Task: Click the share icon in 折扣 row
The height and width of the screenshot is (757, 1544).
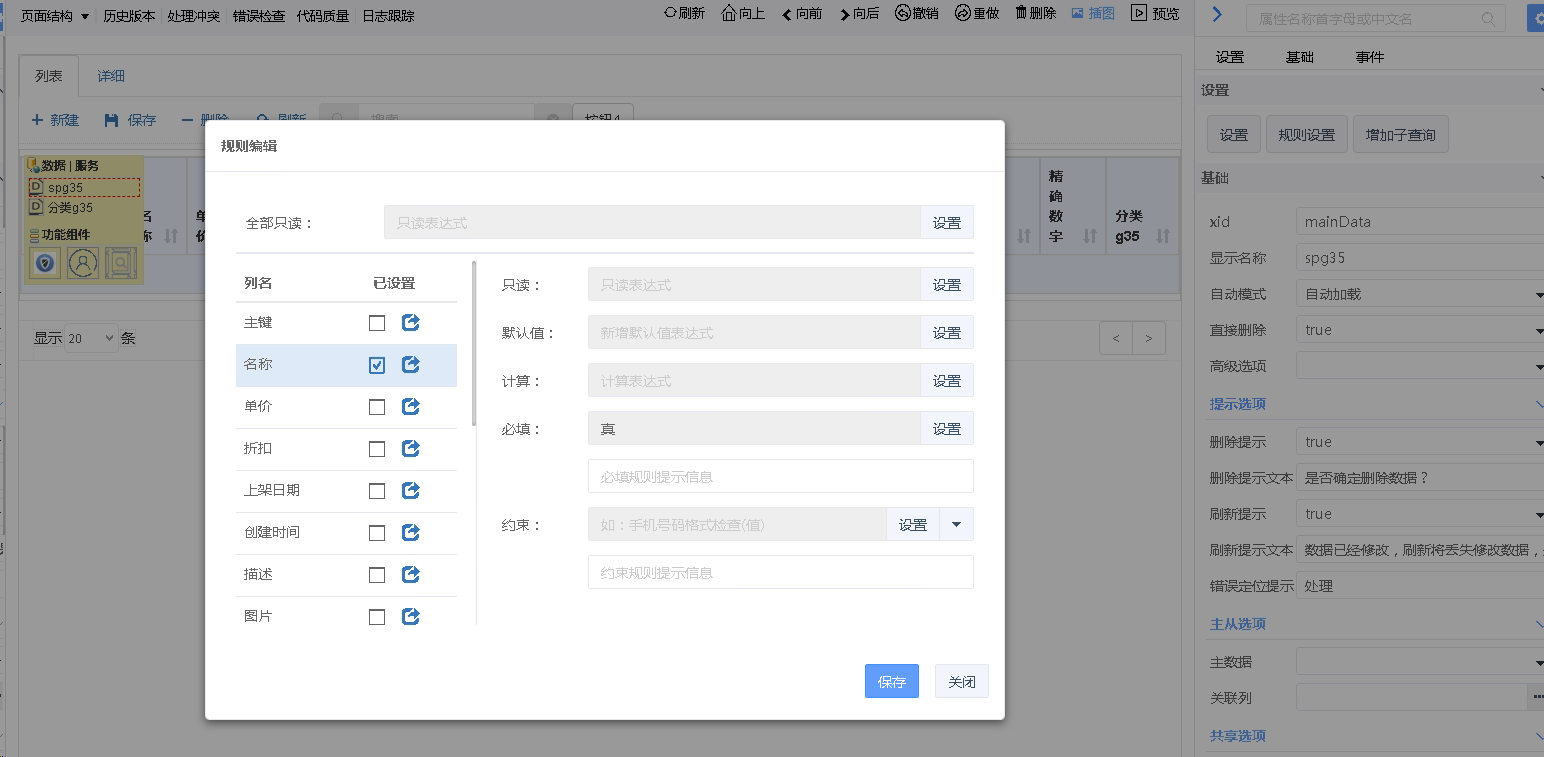Action: [x=410, y=449]
